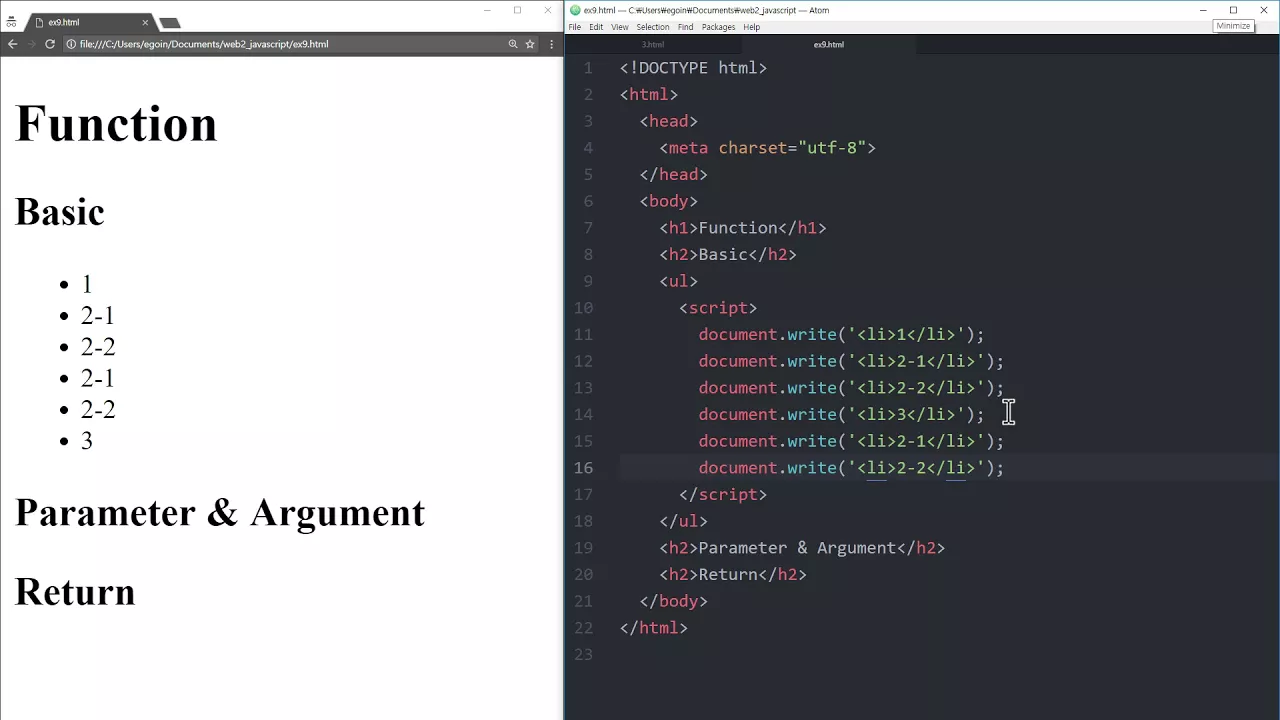Click the <h2>Parameter & Argument</h2> code line
Viewport: 1280px width, 720px height.
802,548
